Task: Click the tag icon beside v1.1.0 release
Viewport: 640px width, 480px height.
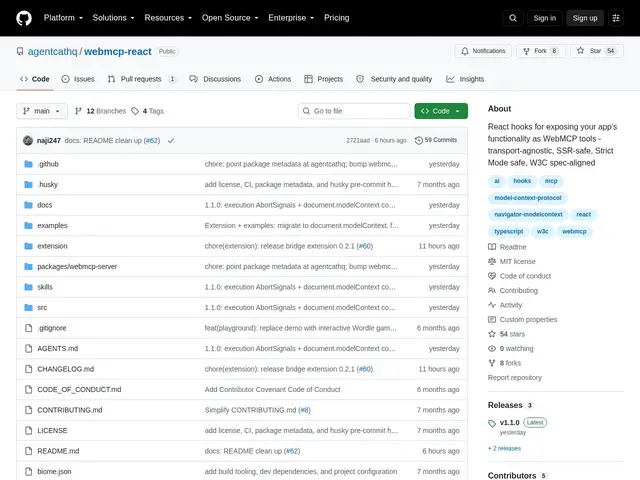Action: [492, 423]
